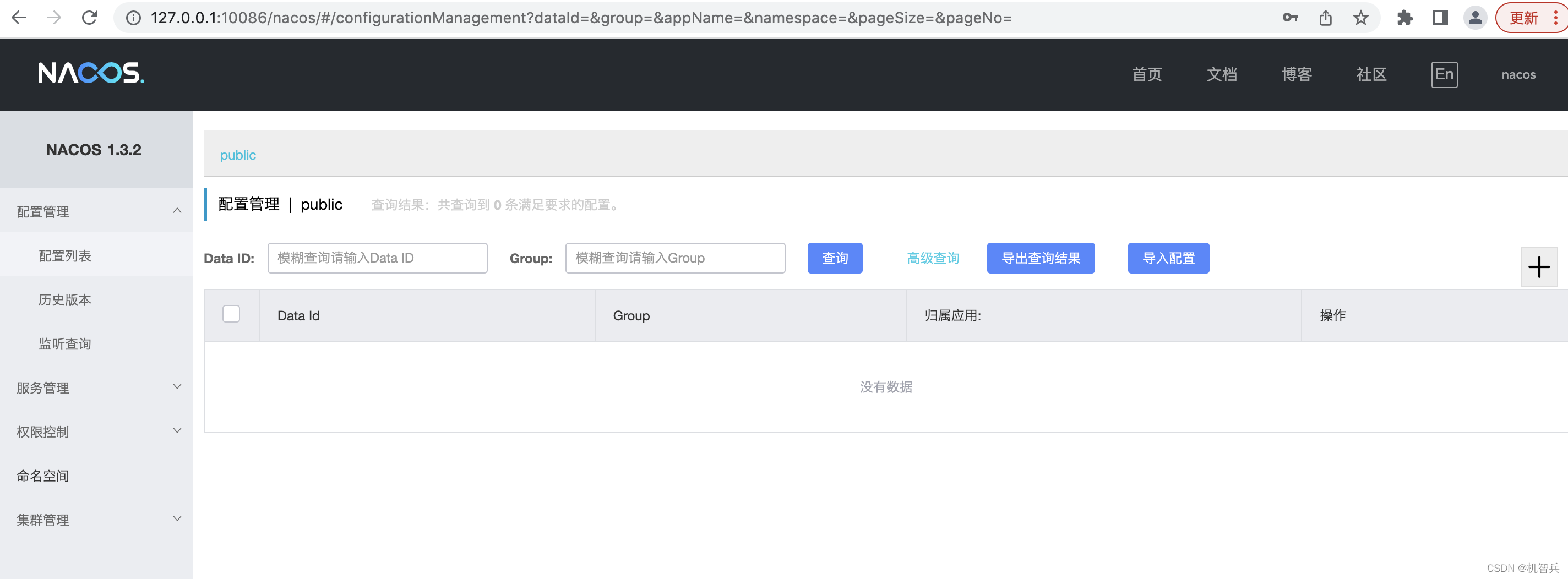The height and width of the screenshot is (579, 1568).
Task: Open 高级查询 advanced search
Action: (x=933, y=258)
